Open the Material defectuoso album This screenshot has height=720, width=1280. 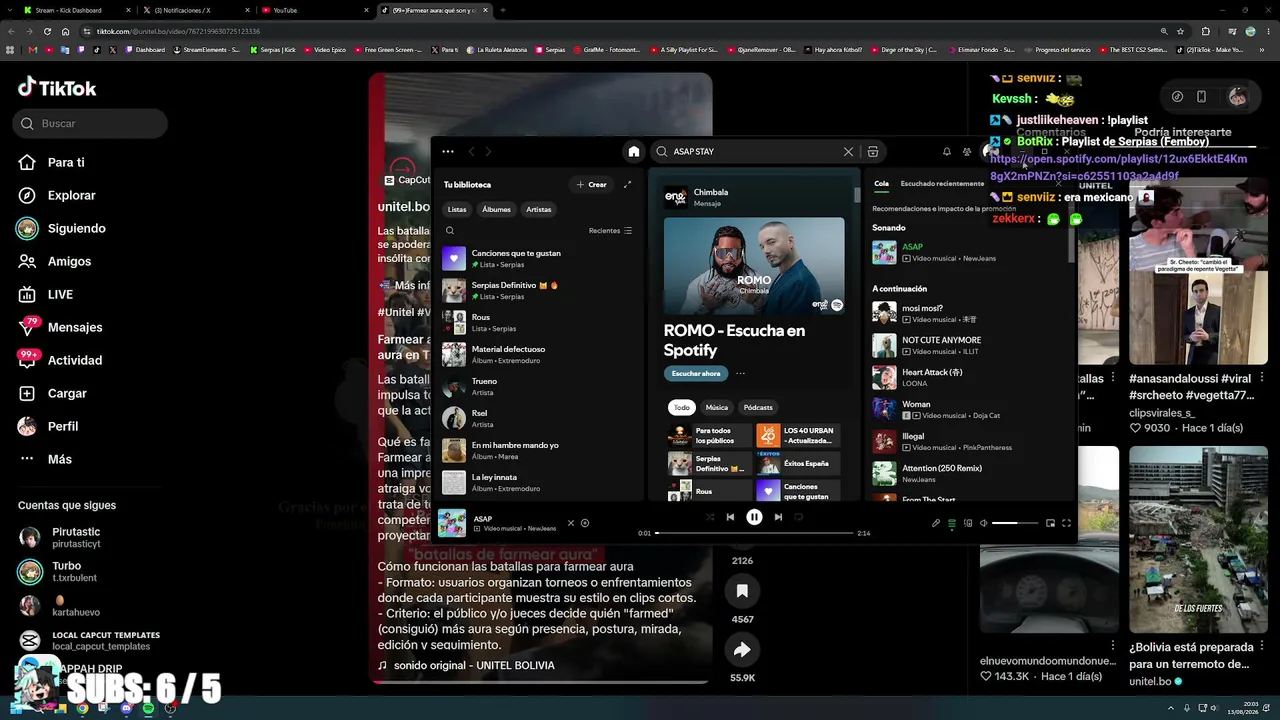(x=538, y=355)
